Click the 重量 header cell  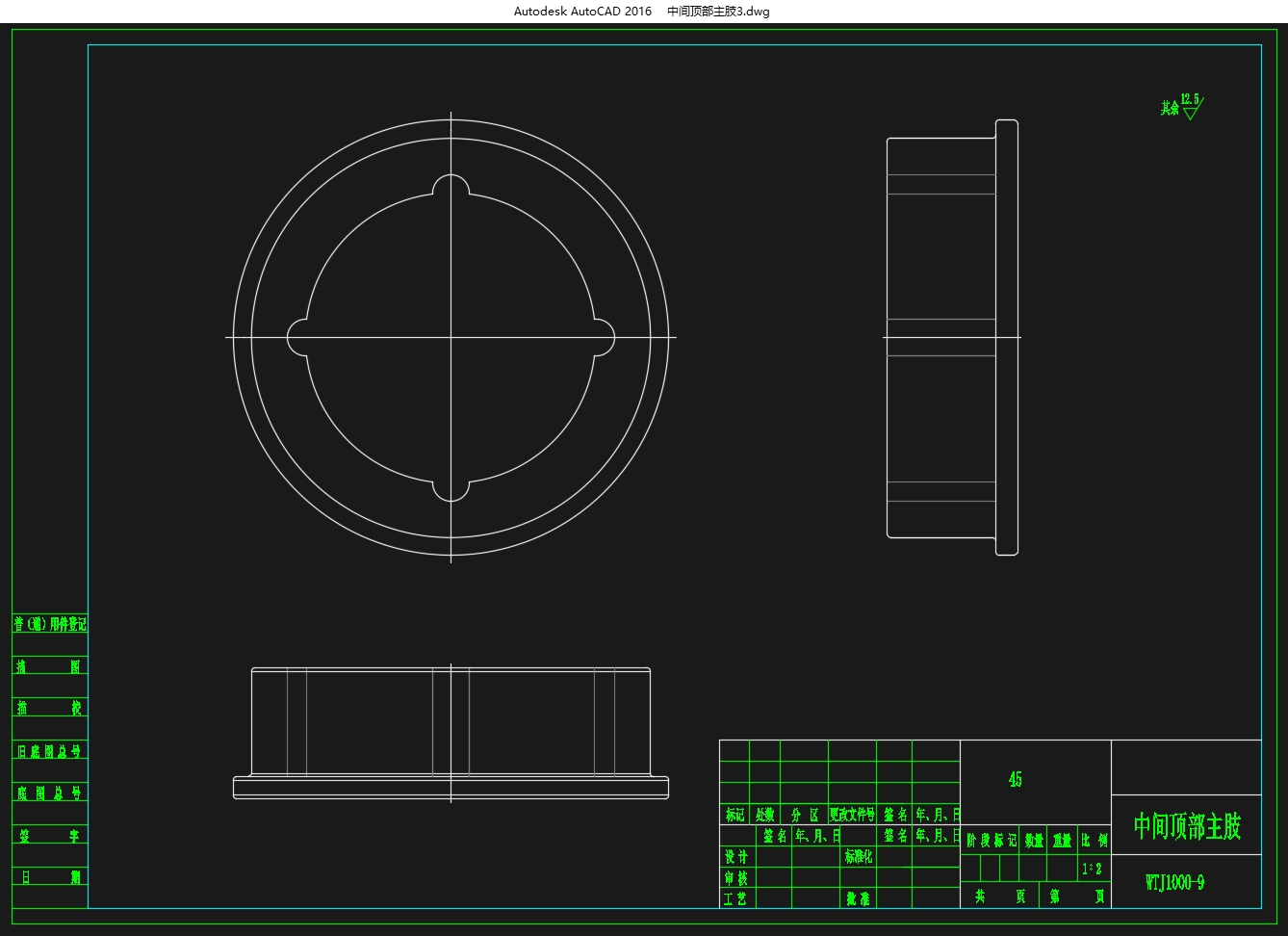(x=1062, y=840)
